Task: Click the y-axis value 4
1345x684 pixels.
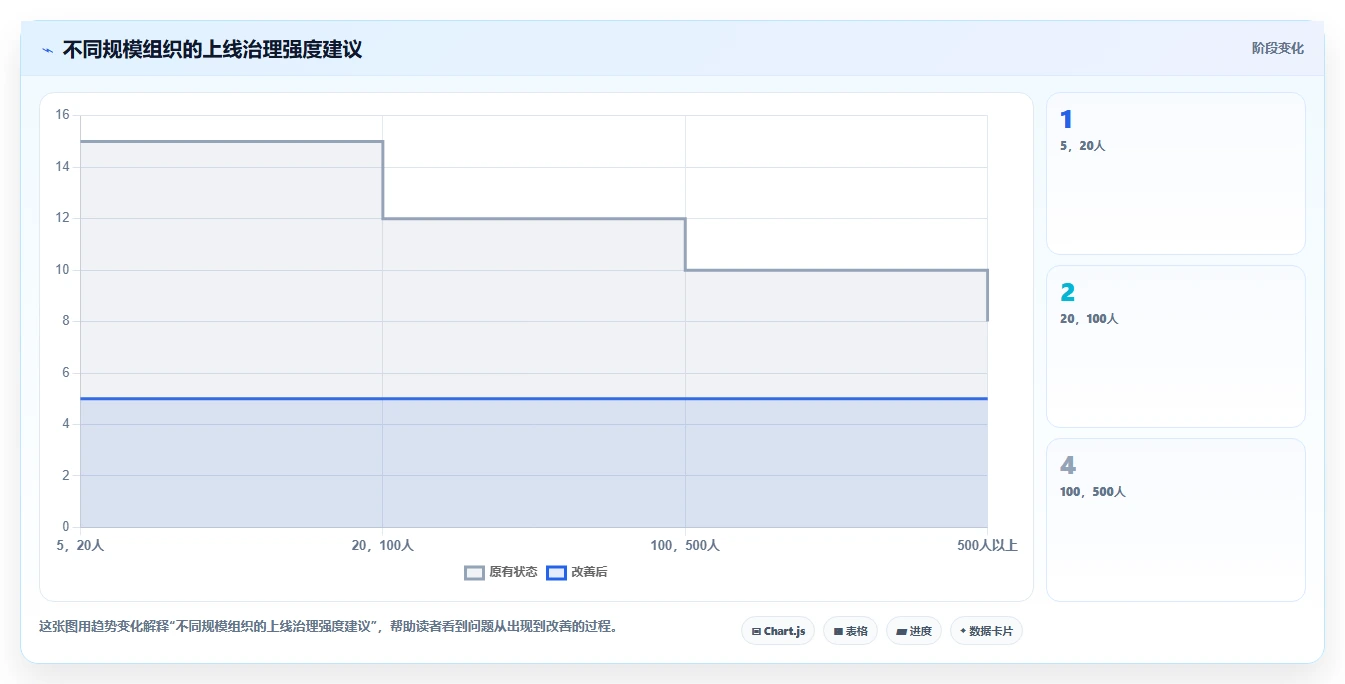Action: pyautogui.click(x=66, y=424)
